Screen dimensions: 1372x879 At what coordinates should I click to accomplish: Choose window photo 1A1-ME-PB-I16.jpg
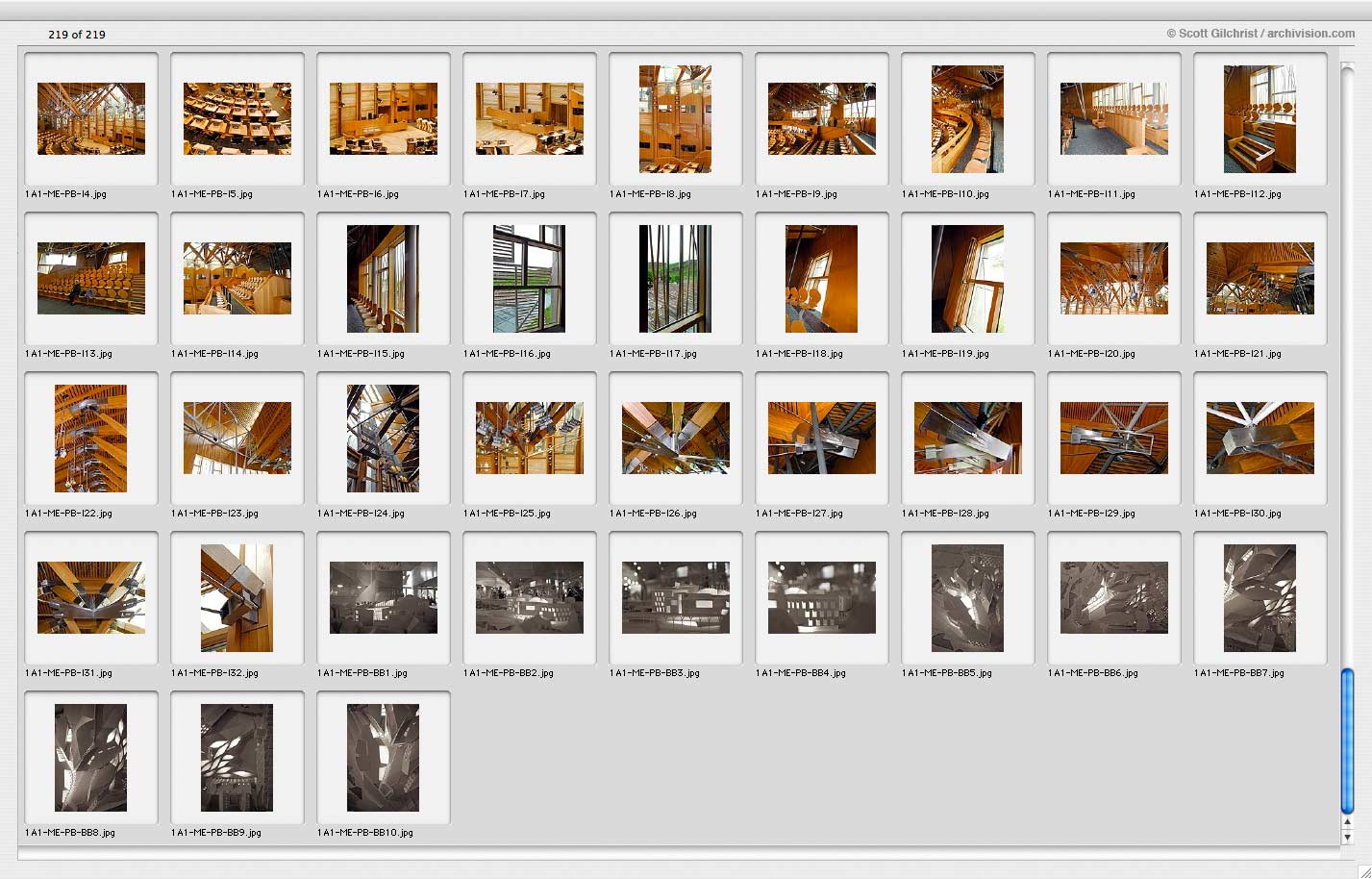pyautogui.click(x=530, y=279)
